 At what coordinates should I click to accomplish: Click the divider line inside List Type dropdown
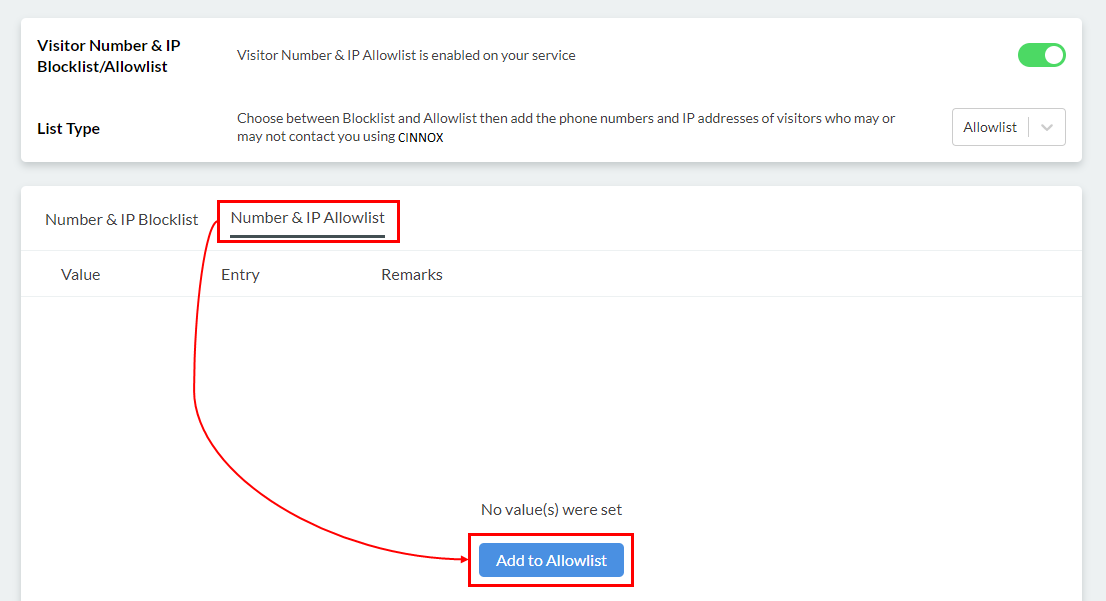tap(1029, 127)
